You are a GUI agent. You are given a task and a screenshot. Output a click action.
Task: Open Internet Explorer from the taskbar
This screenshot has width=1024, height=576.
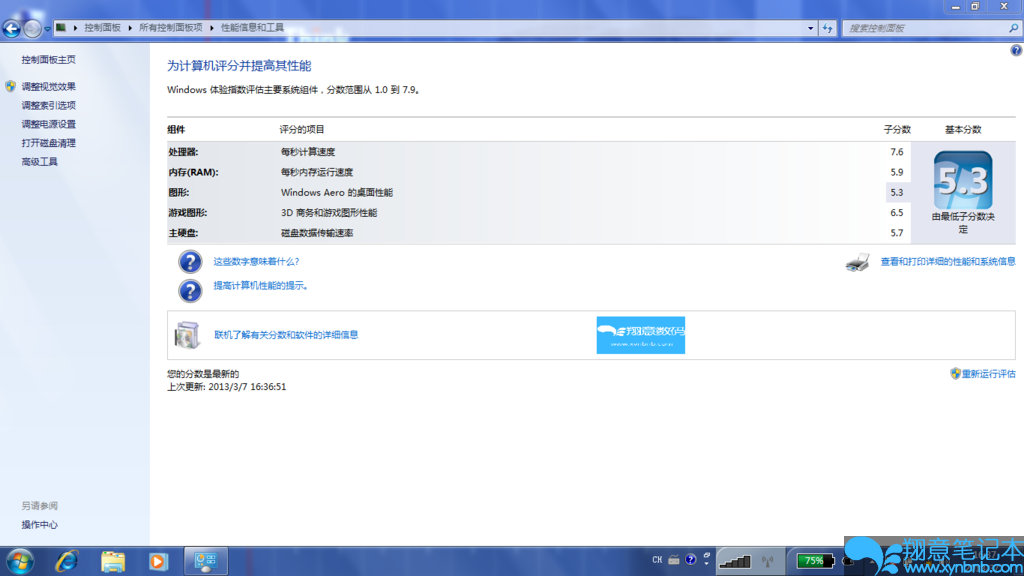coord(67,561)
